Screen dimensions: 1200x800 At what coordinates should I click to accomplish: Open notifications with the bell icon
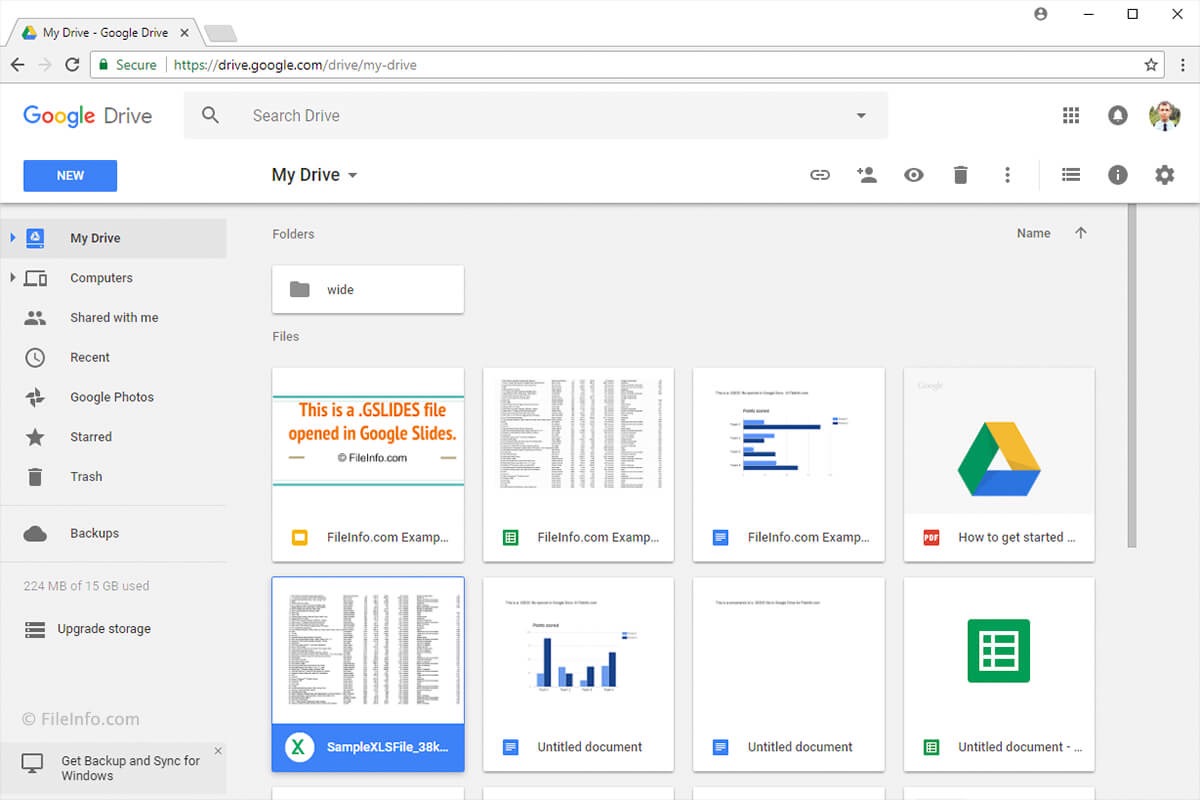pos(1117,115)
